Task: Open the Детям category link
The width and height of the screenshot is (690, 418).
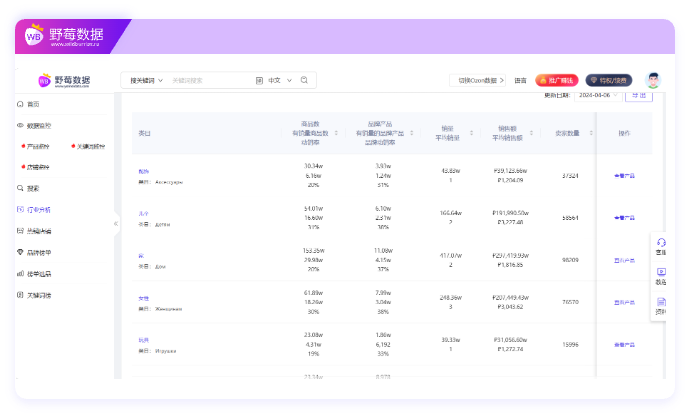Action: (143, 213)
